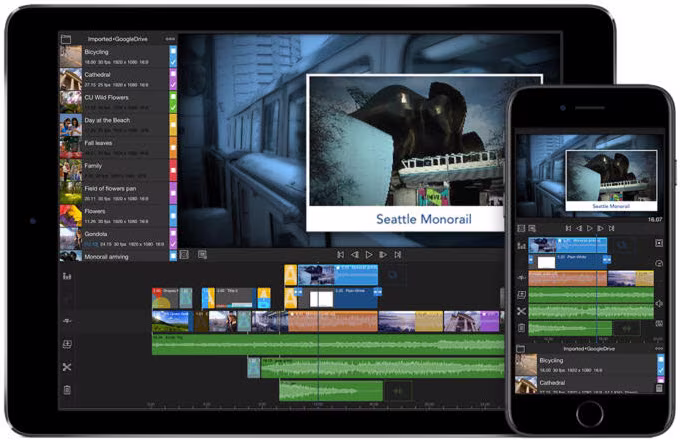The image size is (680, 440).
Task: Toggle the Bicycling clip checkmark on iPad
Action: [x=173, y=62]
